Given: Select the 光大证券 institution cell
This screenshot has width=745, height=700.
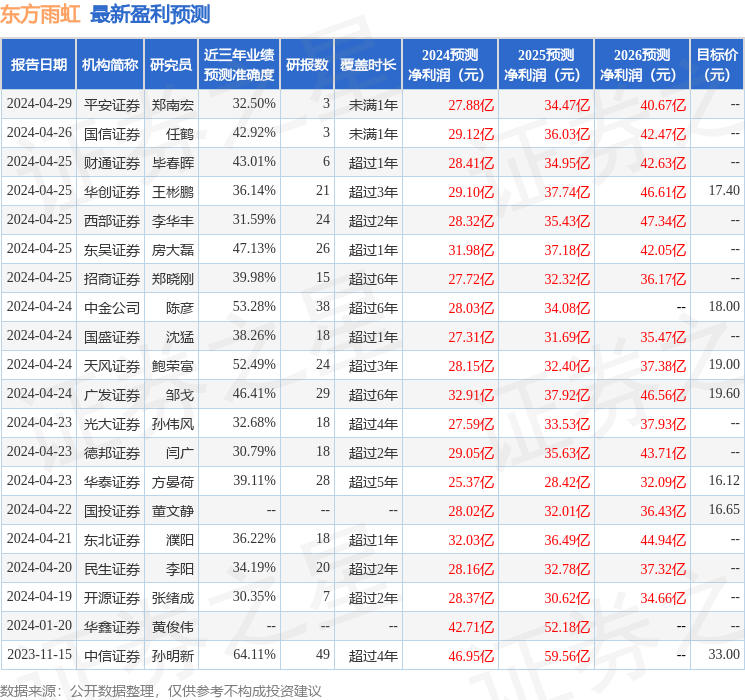Looking at the screenshot, I should click(112, 423).
